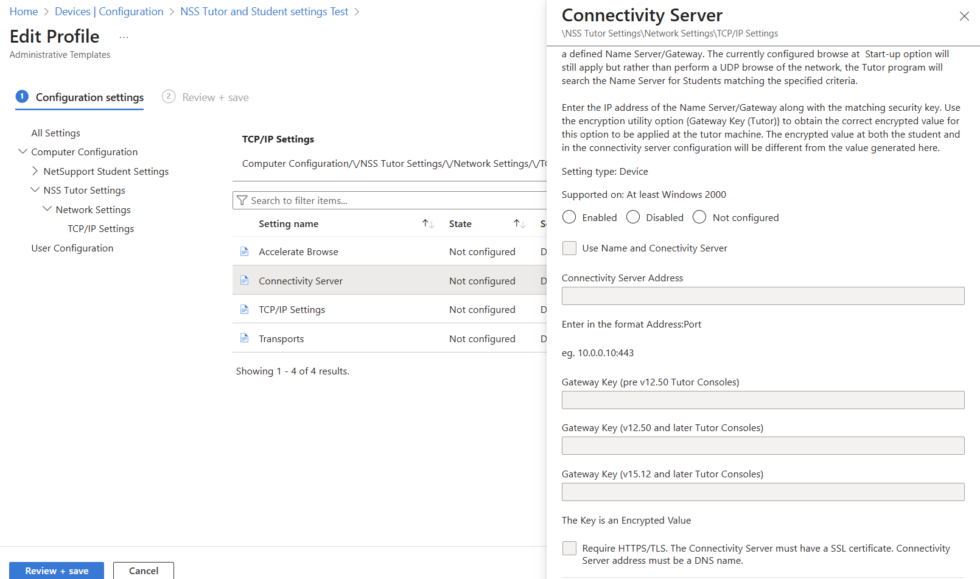Image resolution: width=980 pixels, height=579 pixels.
Task: Click the Computer Configuration path text
Action: 394,163
